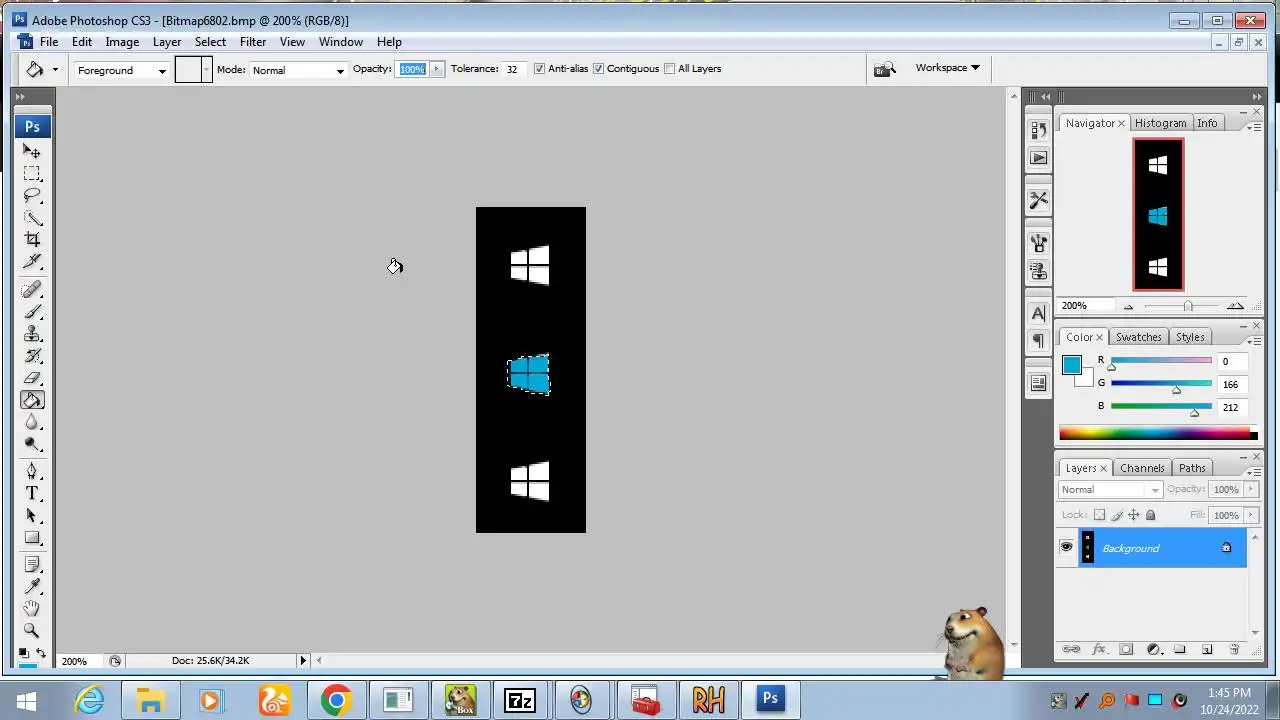Select the Dodge tool
The image size is (1280, 720).
(x=32, y=444)
